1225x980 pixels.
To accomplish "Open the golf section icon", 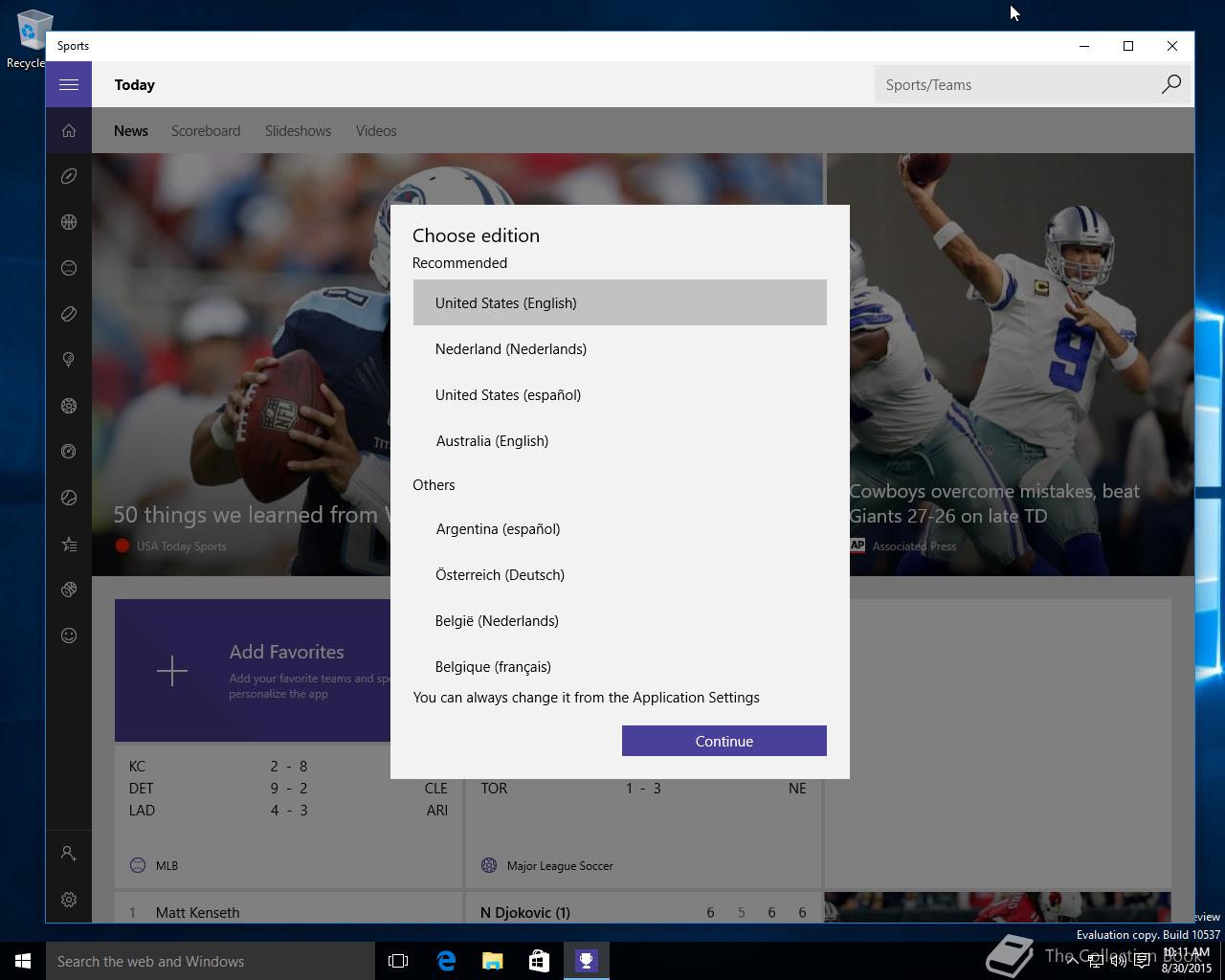I will coord(69,360).
